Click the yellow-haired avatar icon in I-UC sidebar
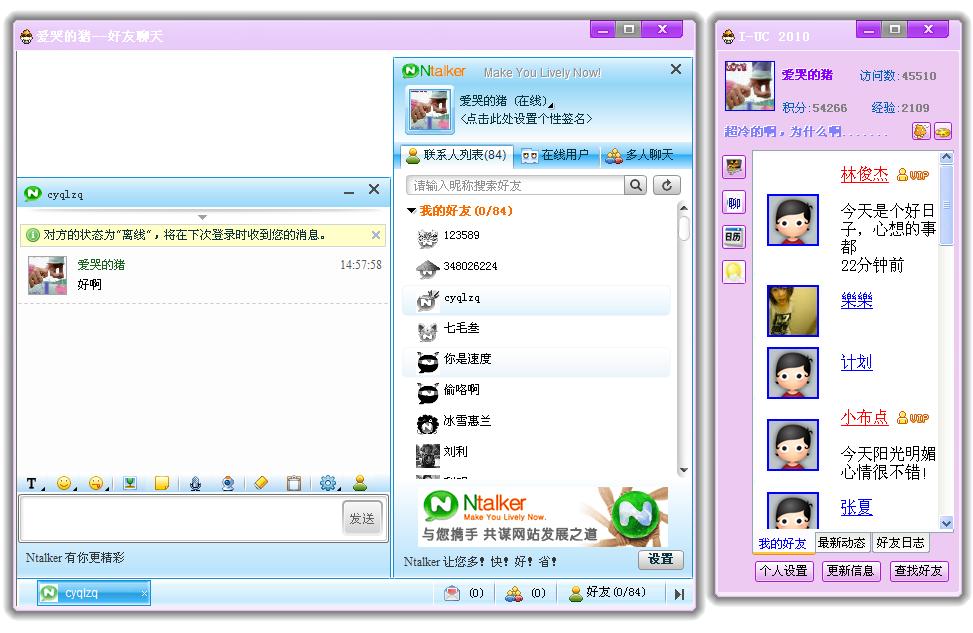Screen dimensions: 973x633 pos(734,272)
